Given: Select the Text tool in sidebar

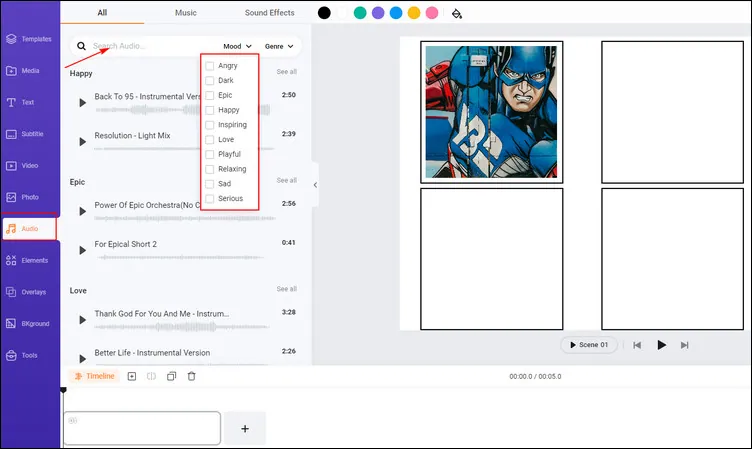Looking at the screenshot, I should [x=20, y=102].
